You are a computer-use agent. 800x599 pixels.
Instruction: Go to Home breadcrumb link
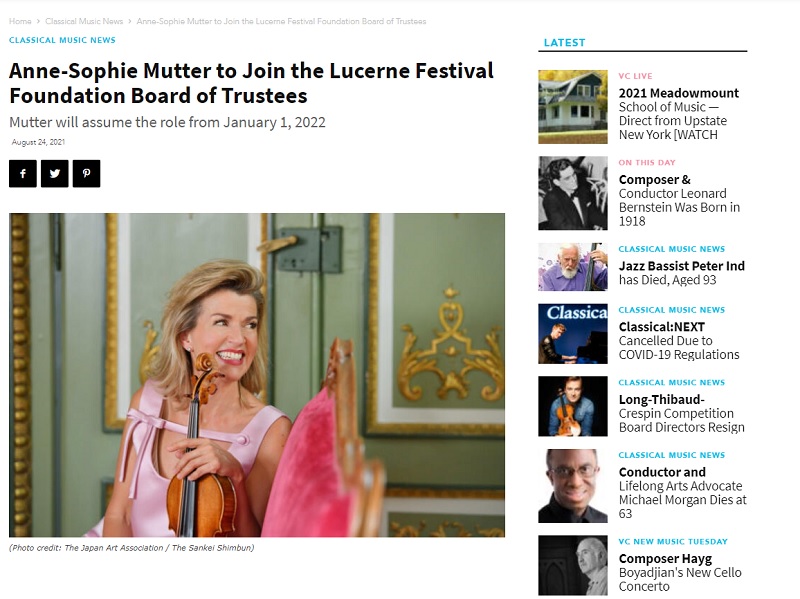point(20,21)
